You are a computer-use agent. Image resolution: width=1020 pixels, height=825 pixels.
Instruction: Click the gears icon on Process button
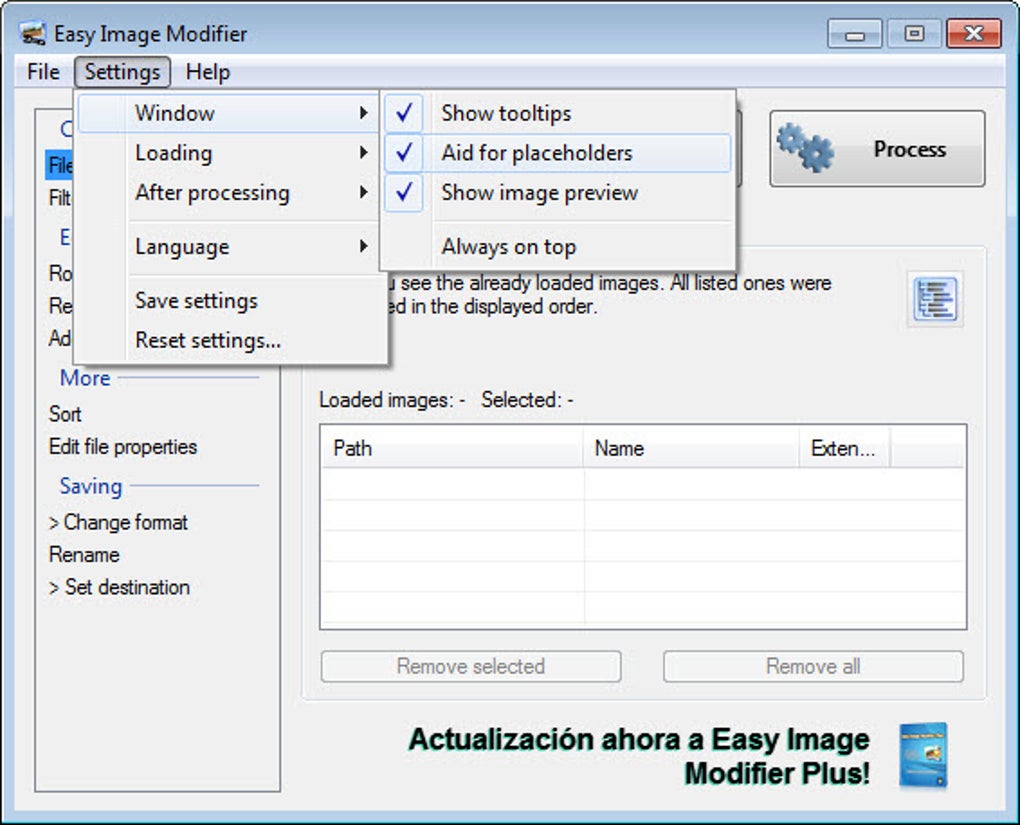click(805, 148)
